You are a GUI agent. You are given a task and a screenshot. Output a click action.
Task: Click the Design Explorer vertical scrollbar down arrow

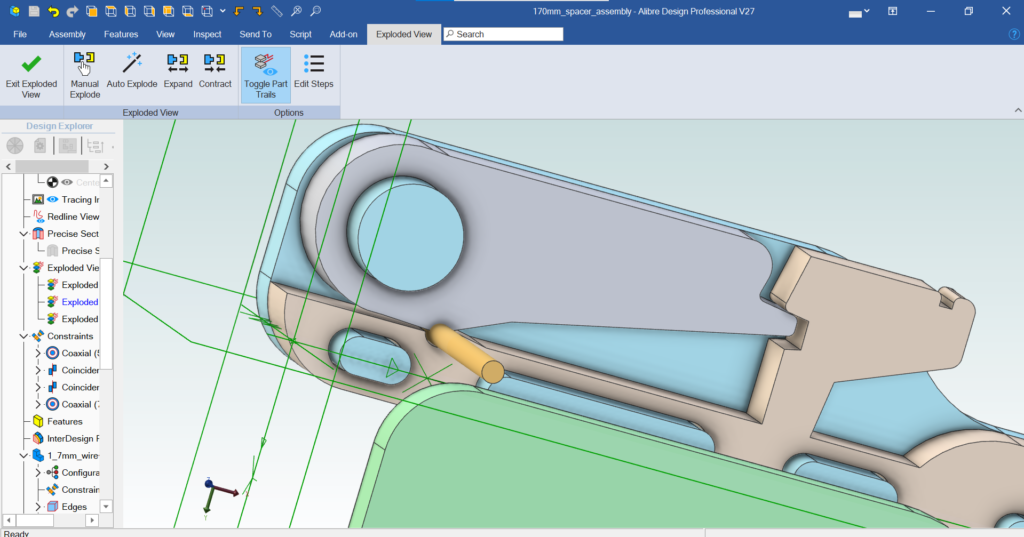106,507
